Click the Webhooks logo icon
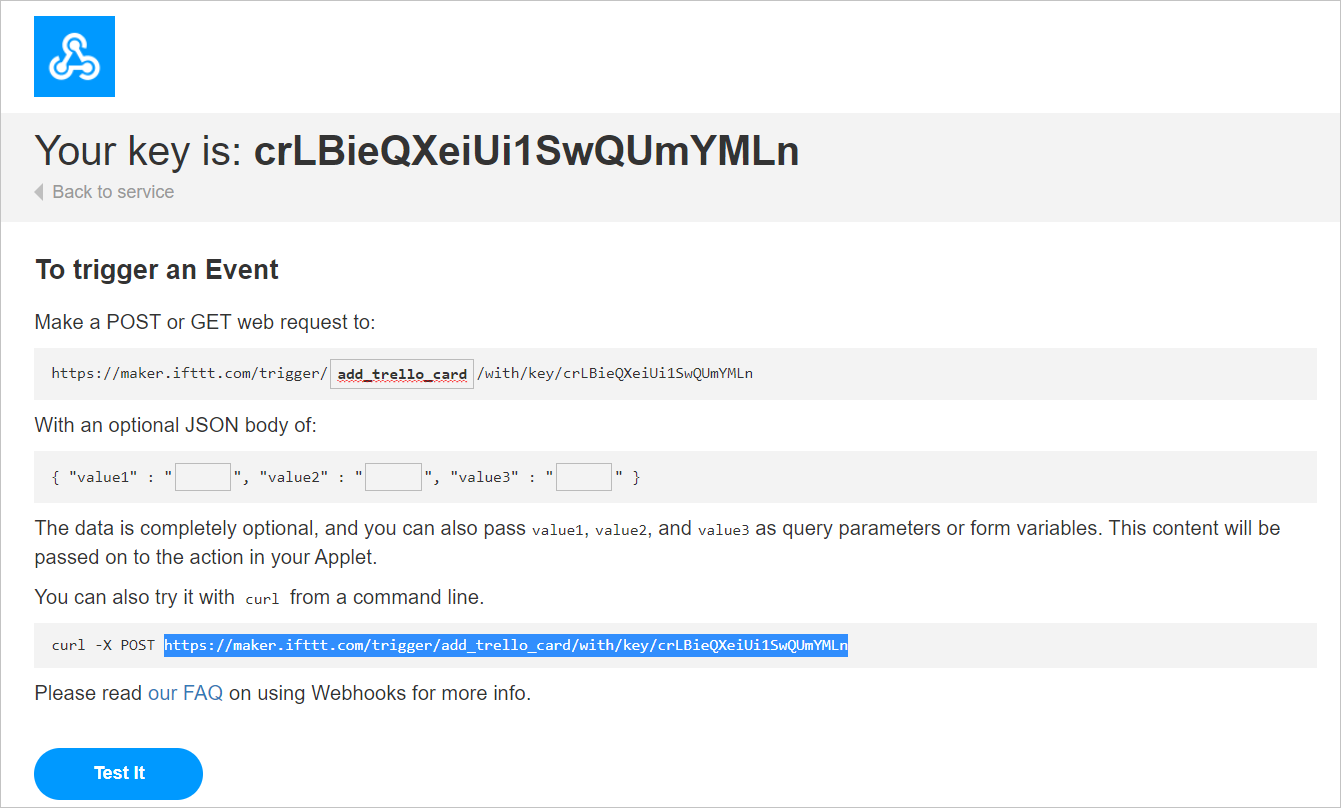The image size is (1341, 808). tap(74, 57)
